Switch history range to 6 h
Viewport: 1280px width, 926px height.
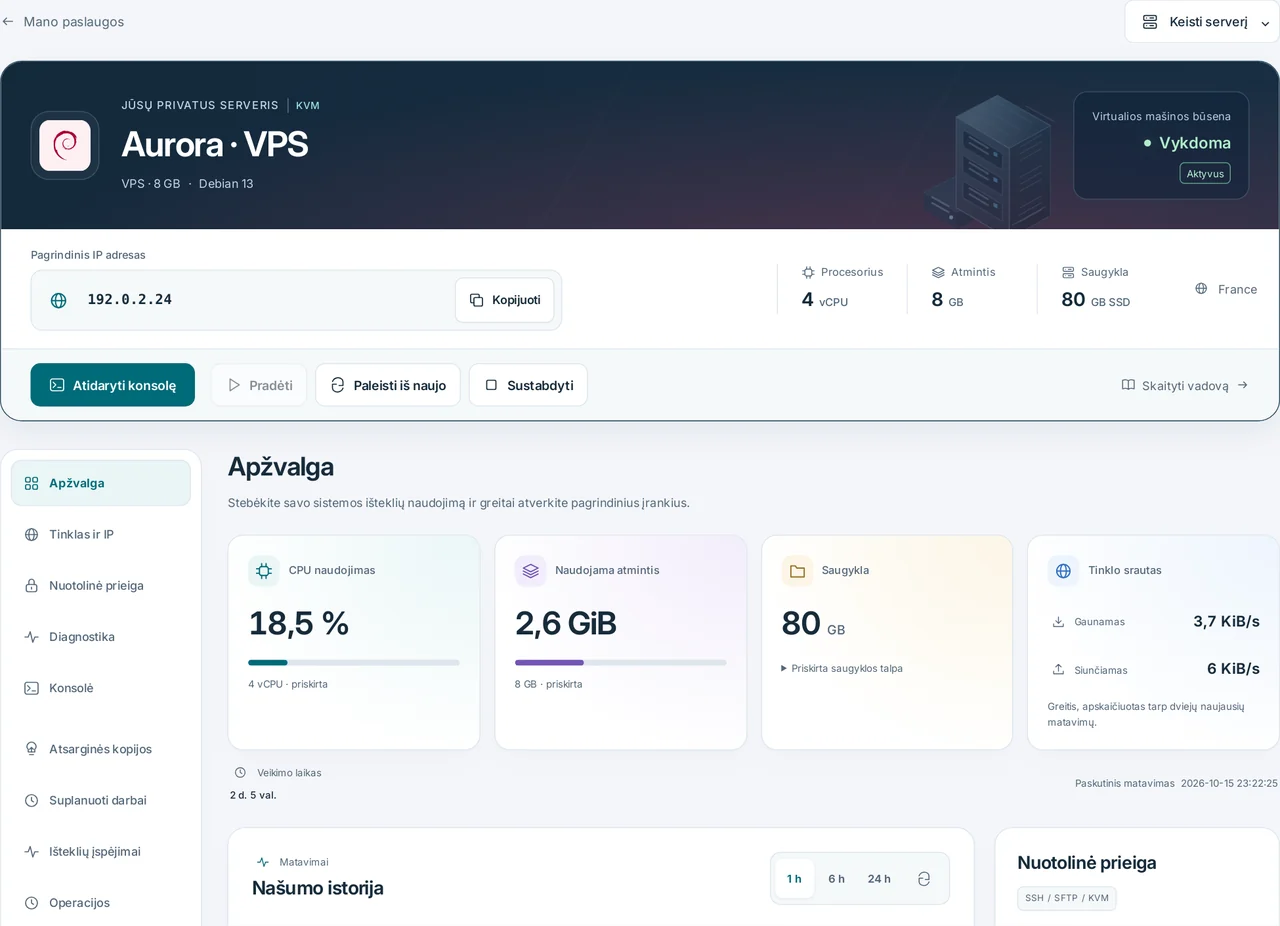(x=836, y=879)
